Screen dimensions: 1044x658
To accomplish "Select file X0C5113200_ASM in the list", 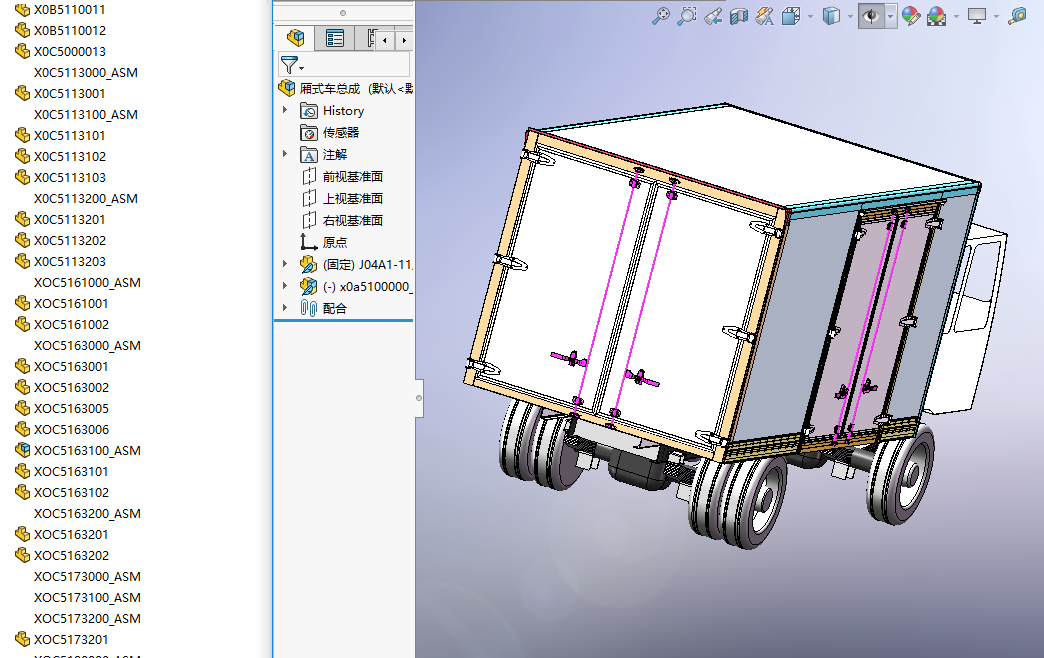I will [86, 198].
